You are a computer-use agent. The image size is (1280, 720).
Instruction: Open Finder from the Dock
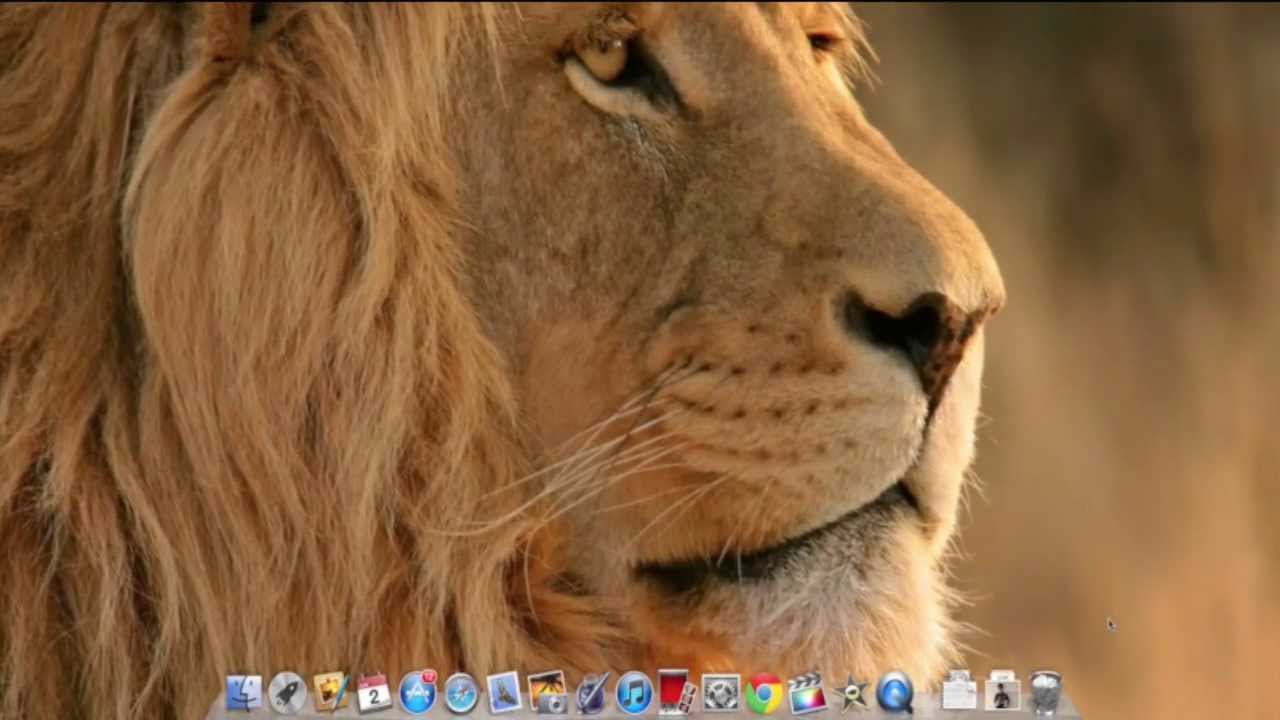(243, 693)
